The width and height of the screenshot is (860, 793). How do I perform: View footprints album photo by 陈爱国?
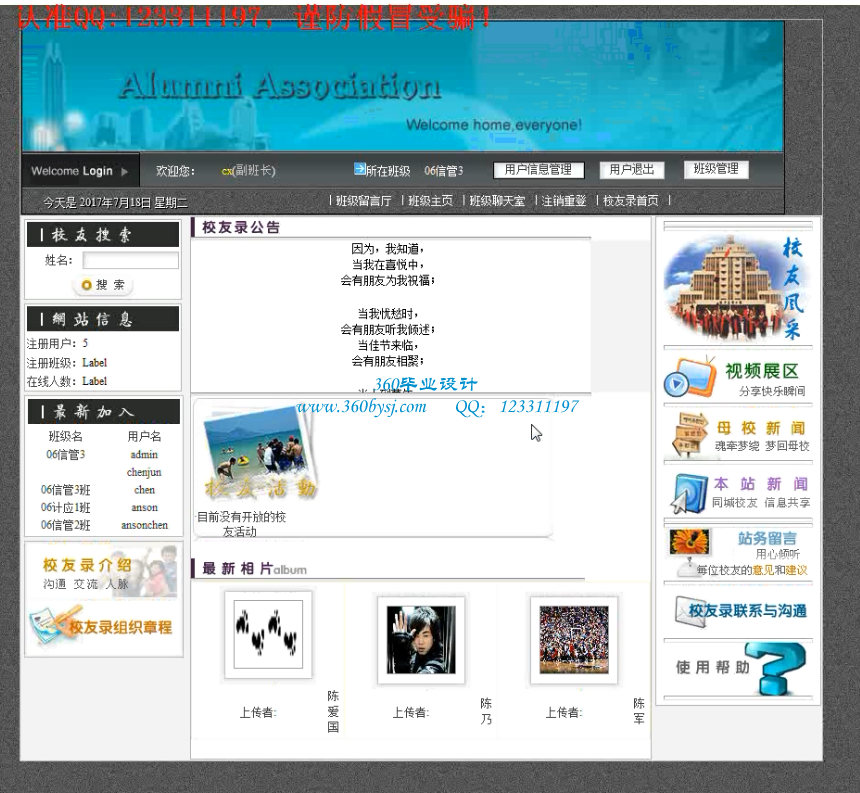coord(268,635)
